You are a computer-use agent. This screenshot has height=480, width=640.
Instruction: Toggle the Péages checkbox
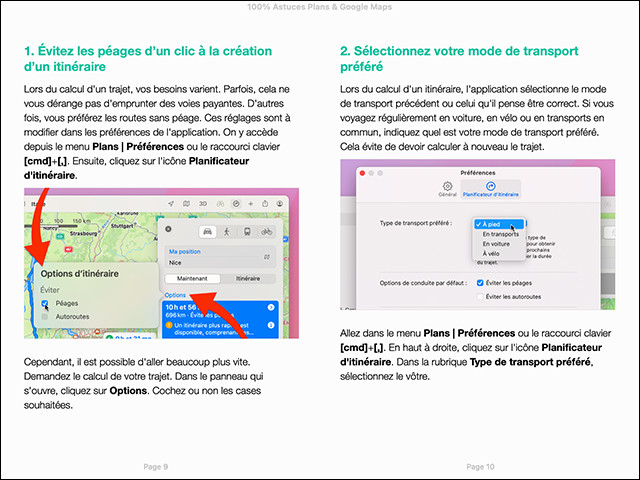coord(45,302)
